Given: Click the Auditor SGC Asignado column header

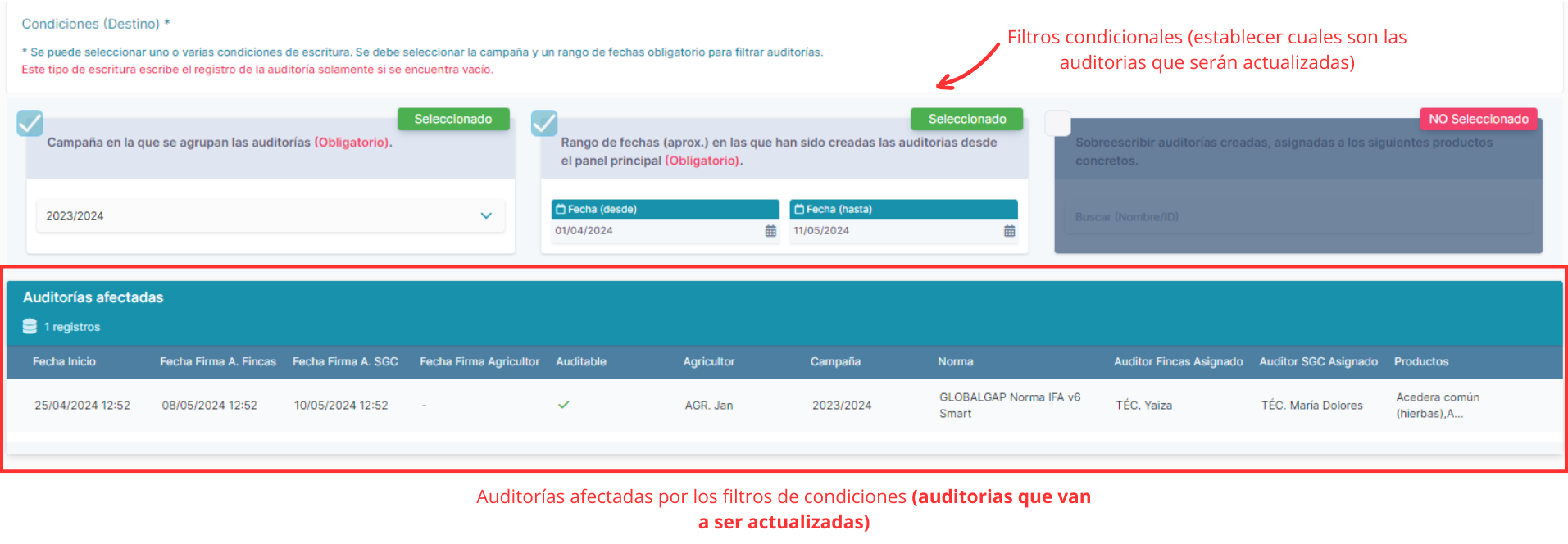Looking at the screenshot, I should pyautogui.click(x=1319, y=361).
